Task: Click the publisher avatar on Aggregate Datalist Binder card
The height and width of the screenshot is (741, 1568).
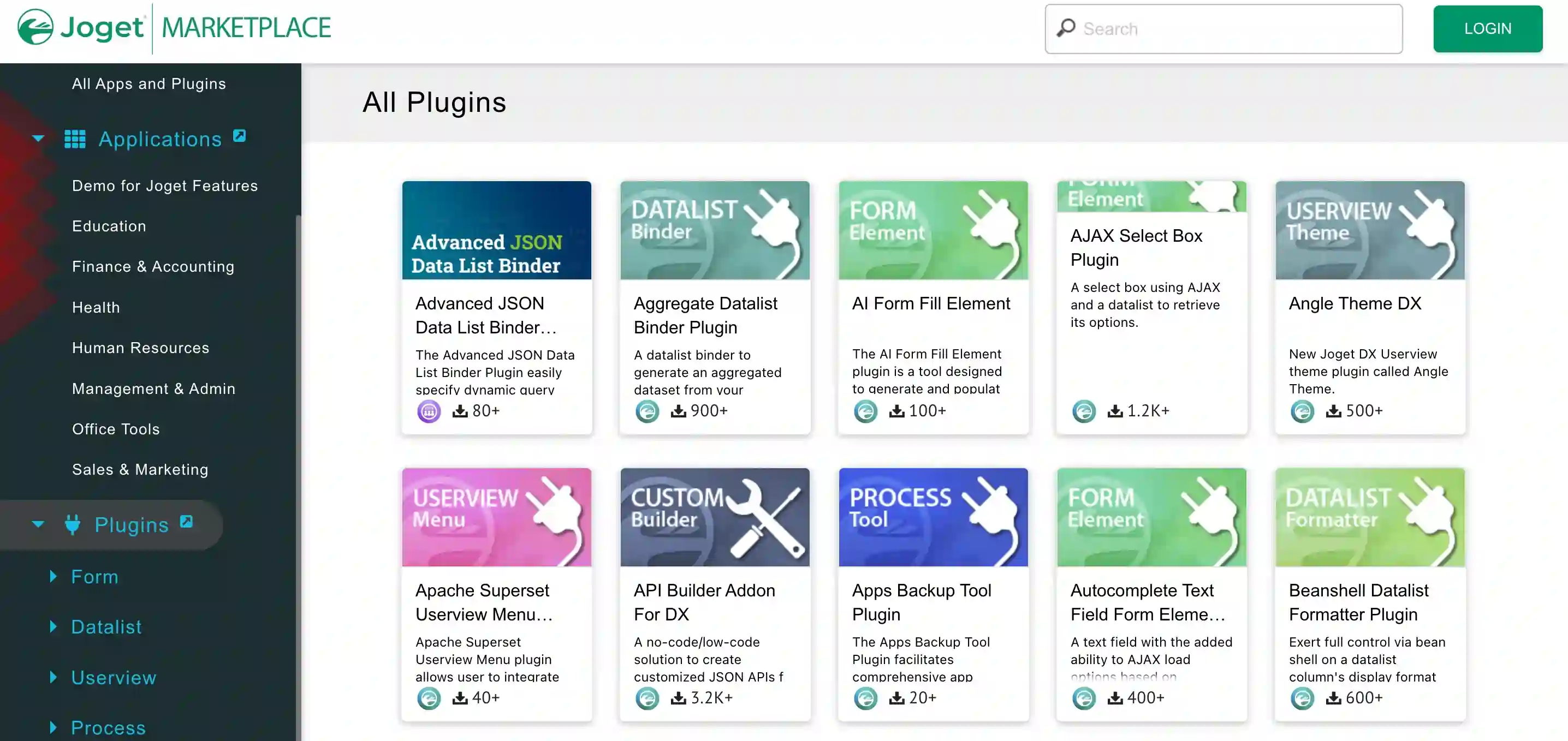Action: [x=647, y=411]
